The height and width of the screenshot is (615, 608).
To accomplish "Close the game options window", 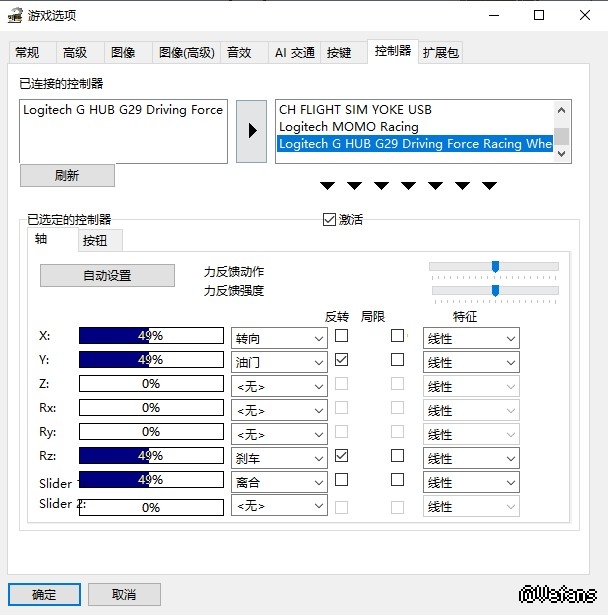I will coord(584,15).
